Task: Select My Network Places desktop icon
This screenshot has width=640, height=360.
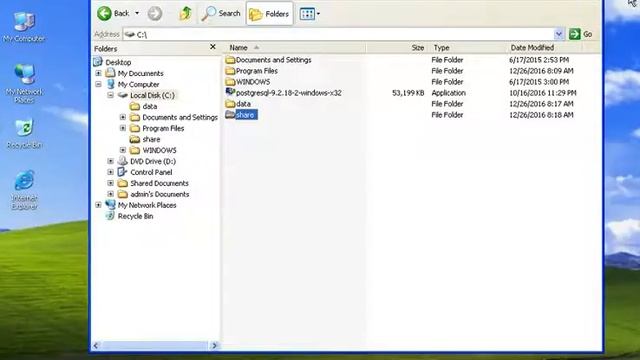Action: (24, 84)
